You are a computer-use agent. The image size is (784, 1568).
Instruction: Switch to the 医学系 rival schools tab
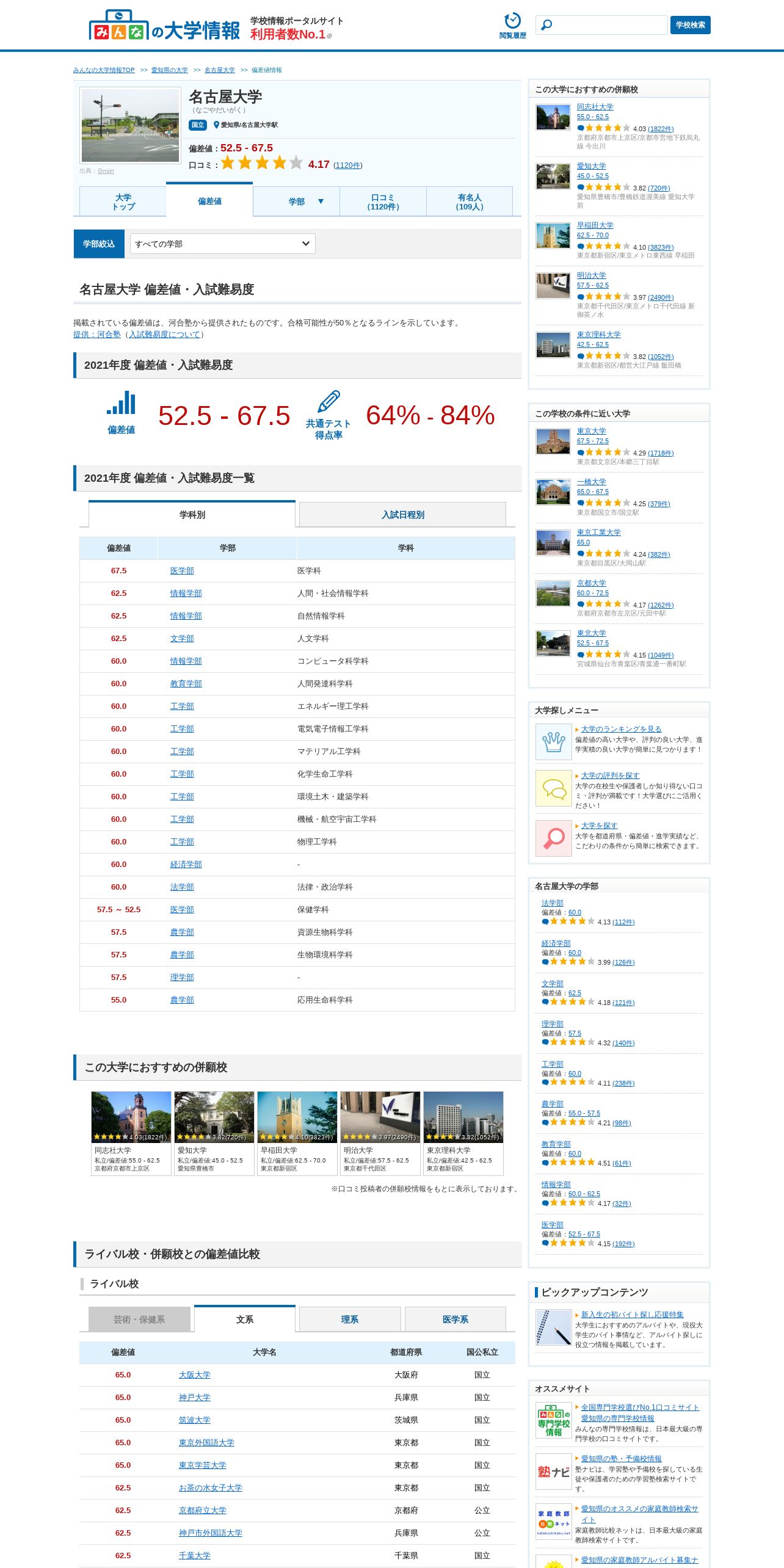pyautogui.click(x=456, y=1319)
